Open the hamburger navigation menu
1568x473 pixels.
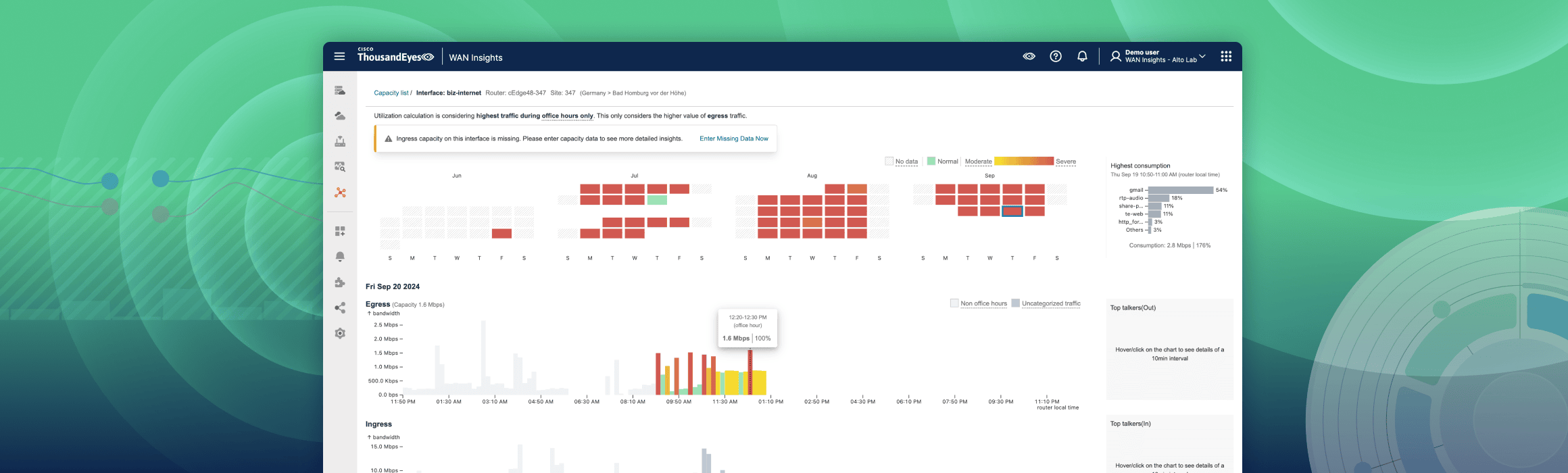(339, 57)
